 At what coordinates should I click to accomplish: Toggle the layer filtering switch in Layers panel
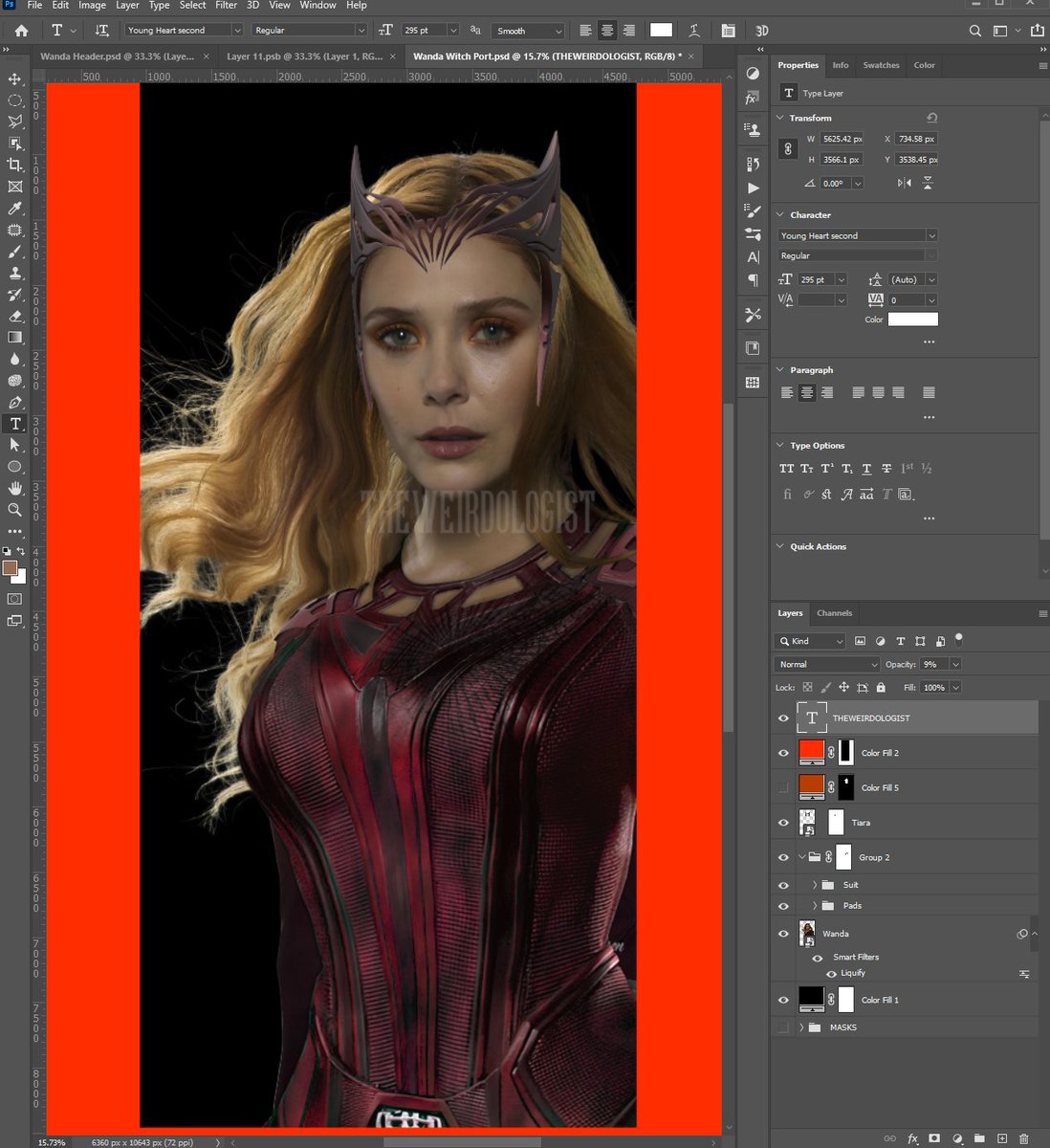(959, 638)
